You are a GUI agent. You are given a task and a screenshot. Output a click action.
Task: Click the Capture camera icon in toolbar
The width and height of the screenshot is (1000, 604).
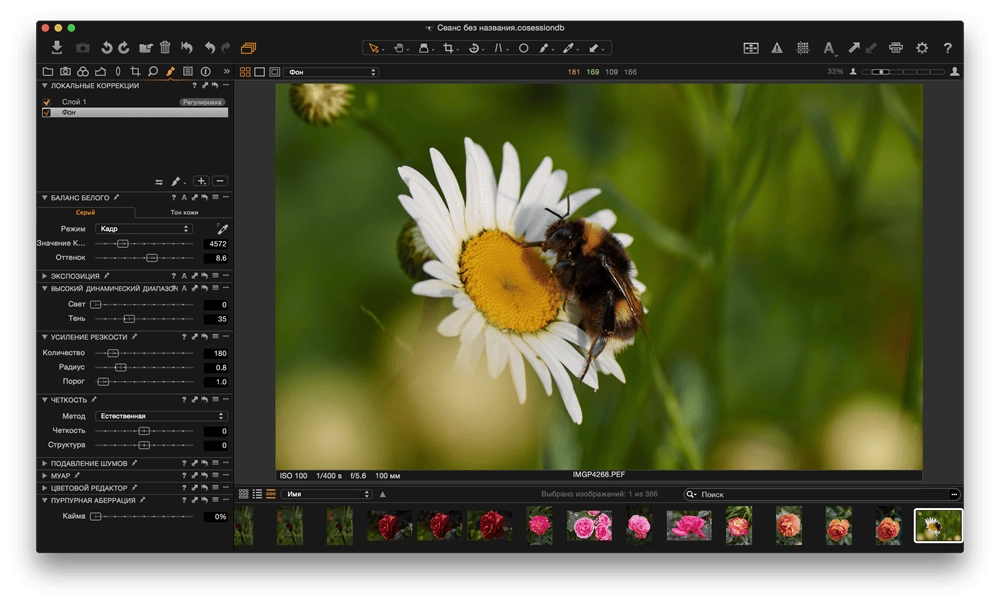83,48
